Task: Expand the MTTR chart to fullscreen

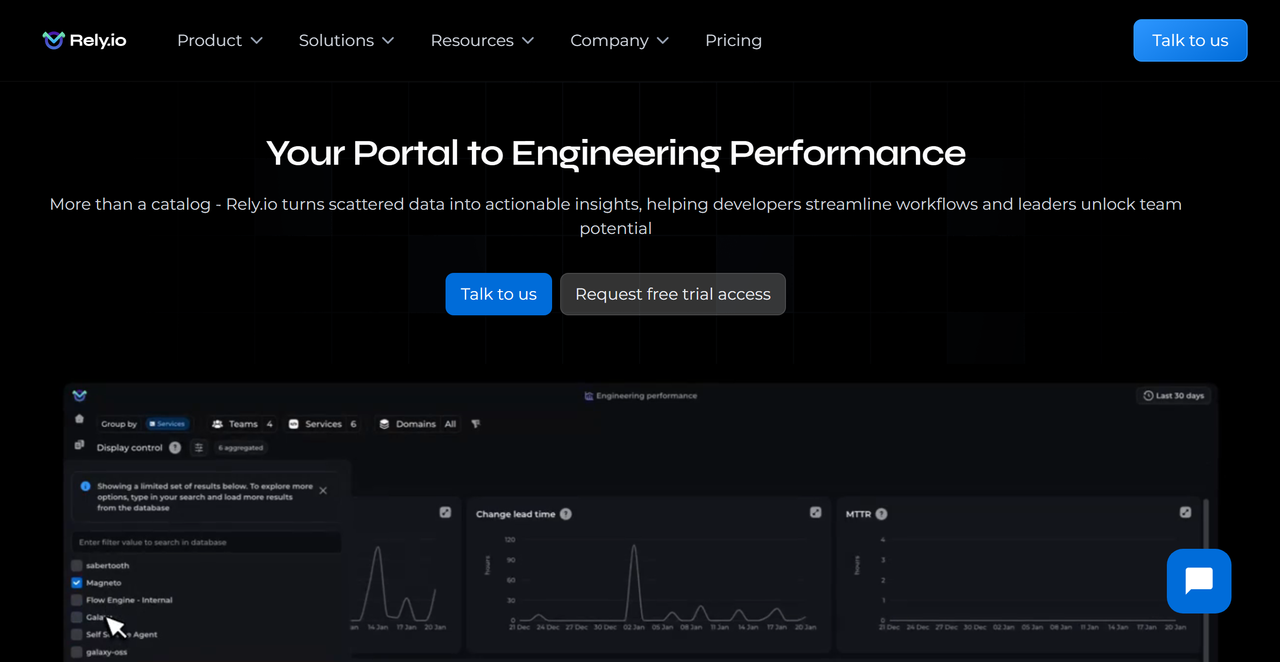Action: coord(1185,512)
